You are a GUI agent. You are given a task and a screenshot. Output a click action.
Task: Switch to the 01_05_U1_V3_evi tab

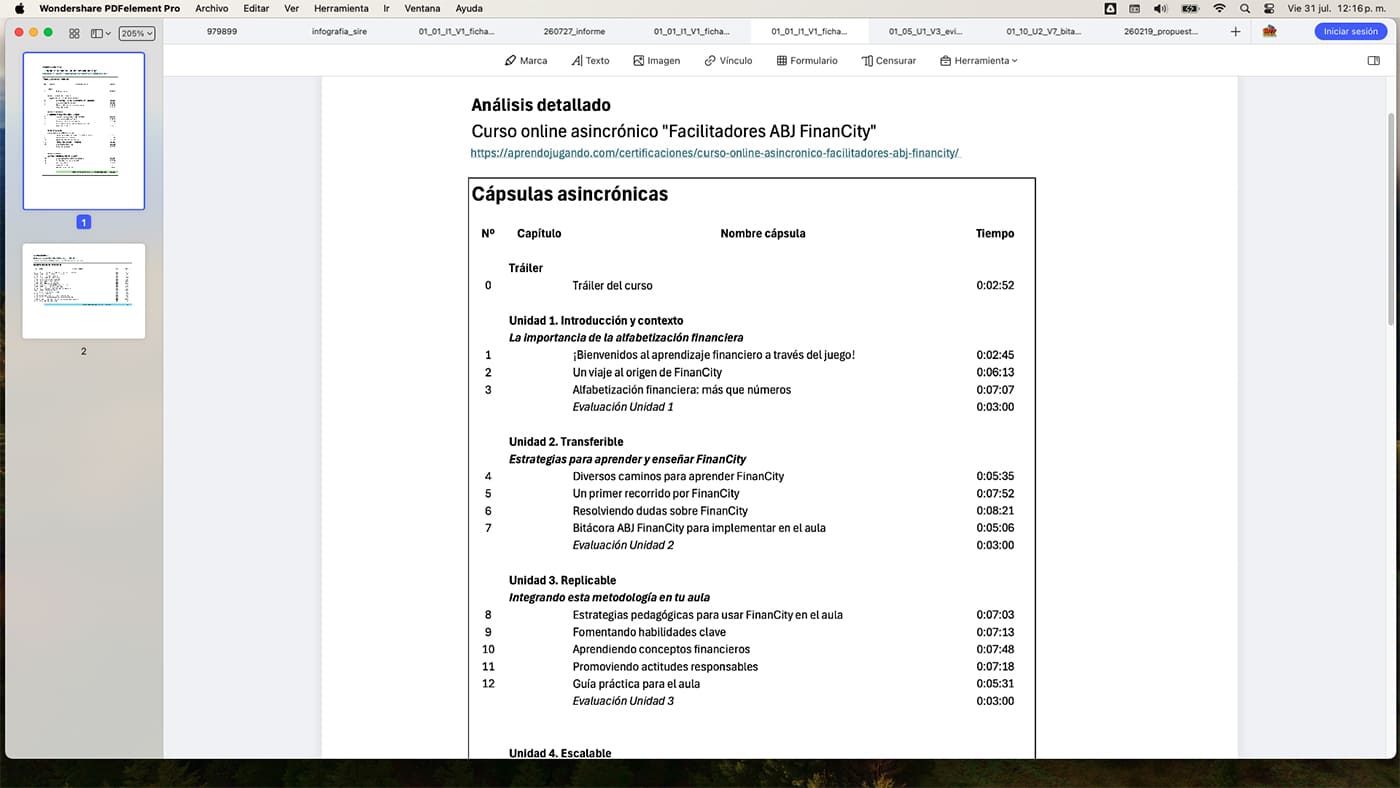[x=926, y=32]
